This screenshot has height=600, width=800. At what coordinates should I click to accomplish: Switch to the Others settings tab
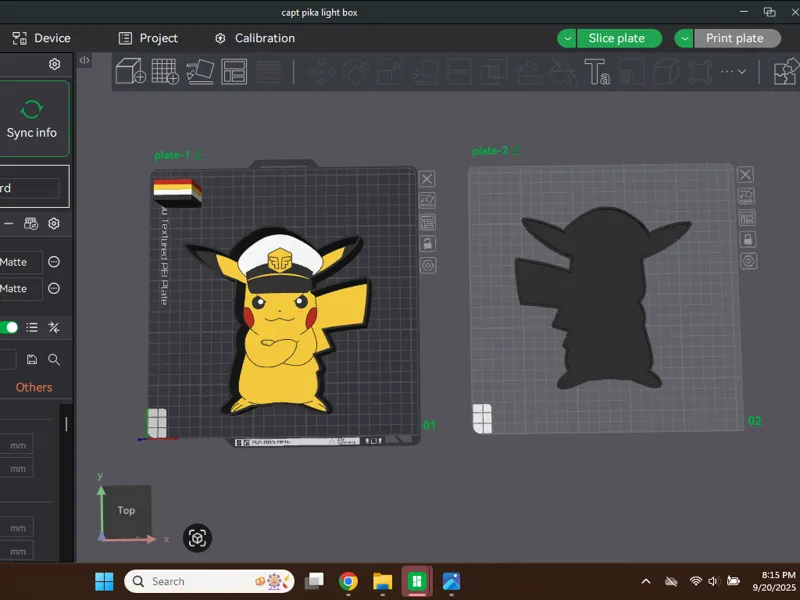pyautogui.click(x=34, y=387)
